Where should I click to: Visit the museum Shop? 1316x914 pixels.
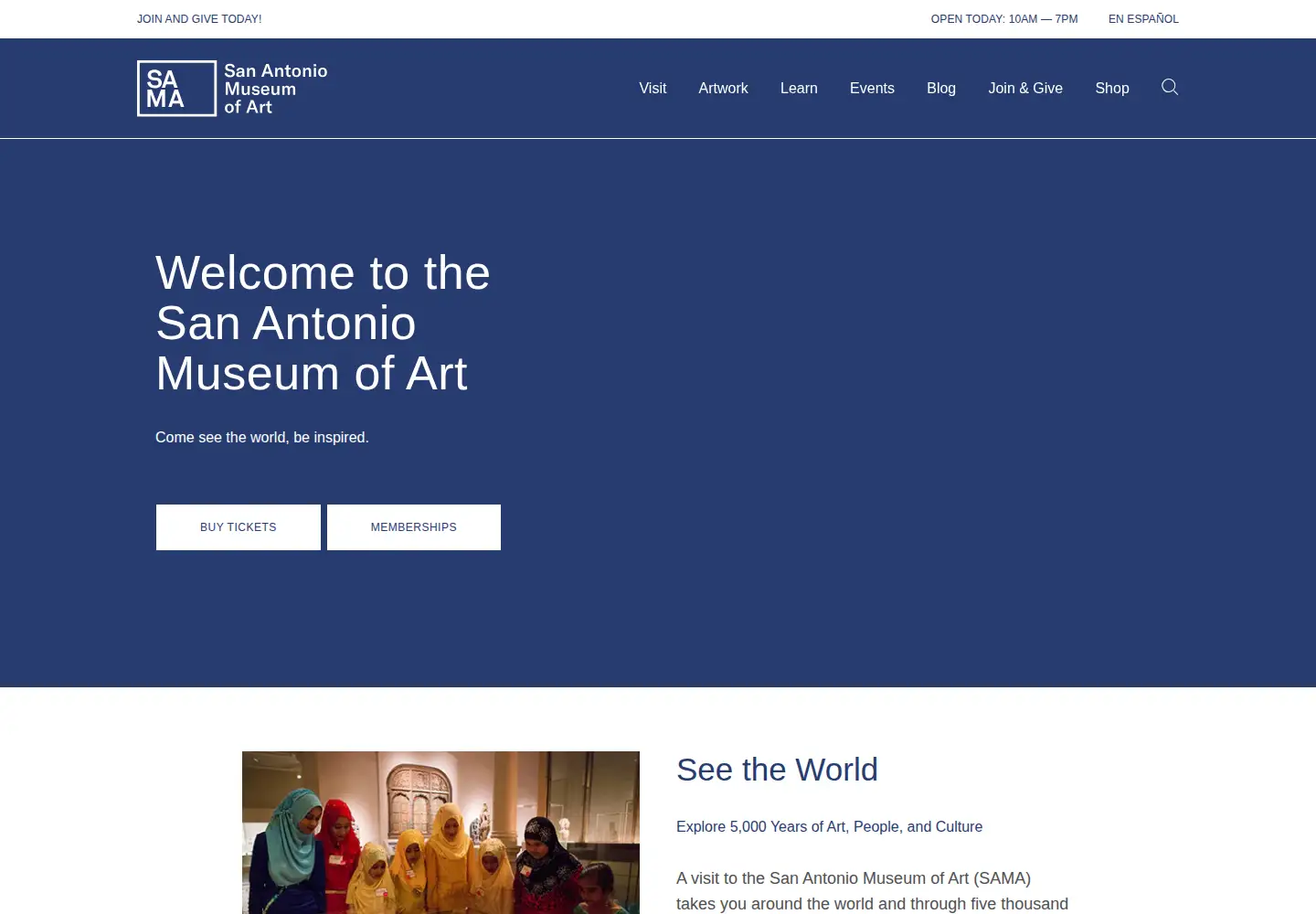point(1112,89)
